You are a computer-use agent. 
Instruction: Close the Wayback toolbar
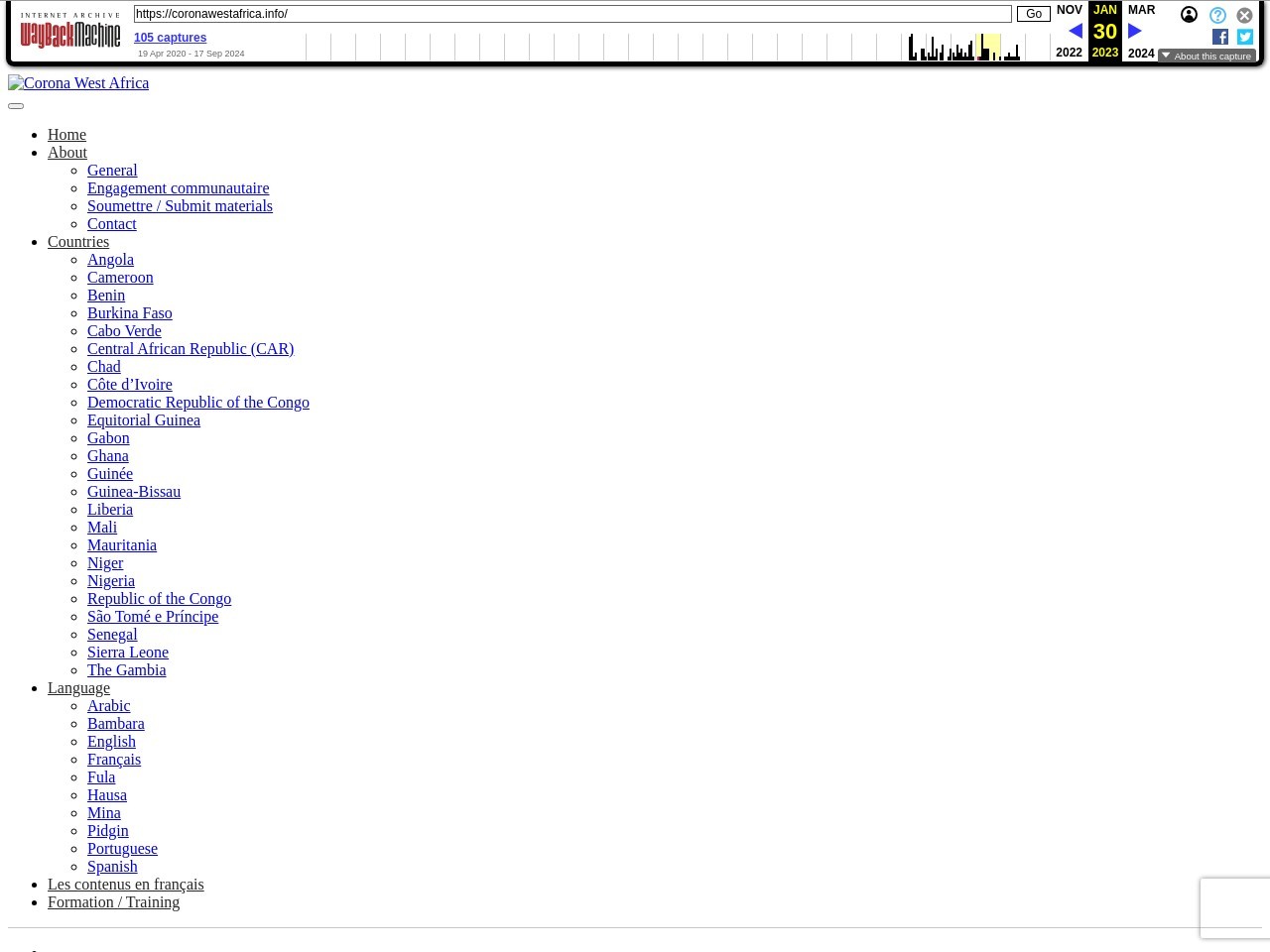coord(1244,15)
